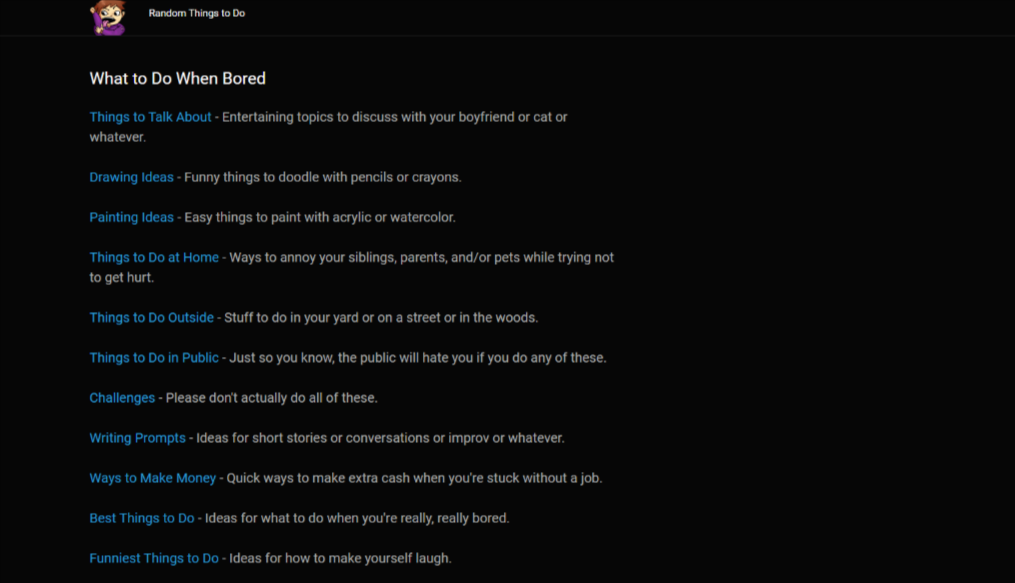The height and width of the screenshot is (583, 1015).
Task: Open the Funniest Things to Do link
Action: click(154, 558)
